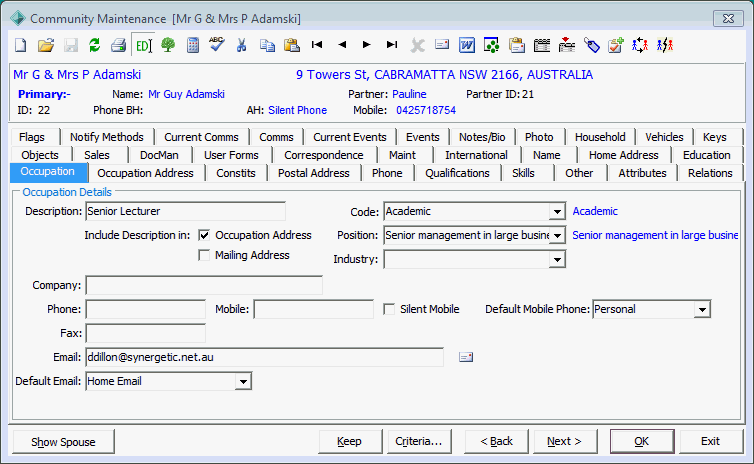Uncheck Occupation Address checkbox
This screenshot has height=464, width=754.
point(204,235)
